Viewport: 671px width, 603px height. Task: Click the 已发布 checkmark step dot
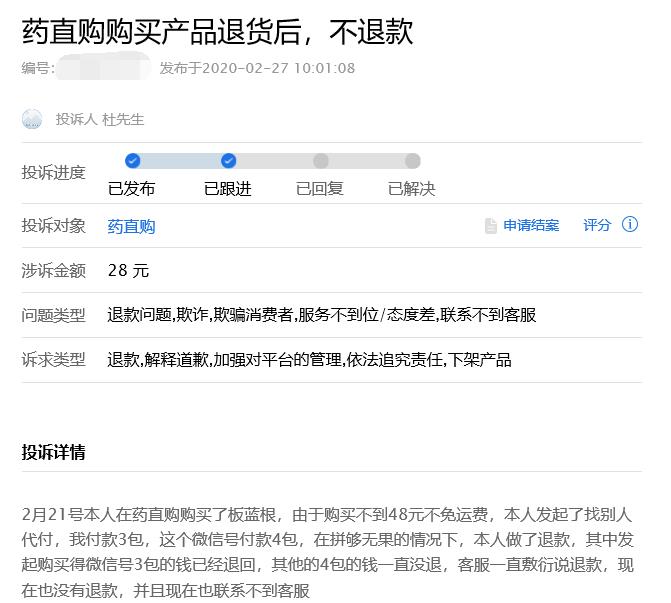tap(132, 161)
